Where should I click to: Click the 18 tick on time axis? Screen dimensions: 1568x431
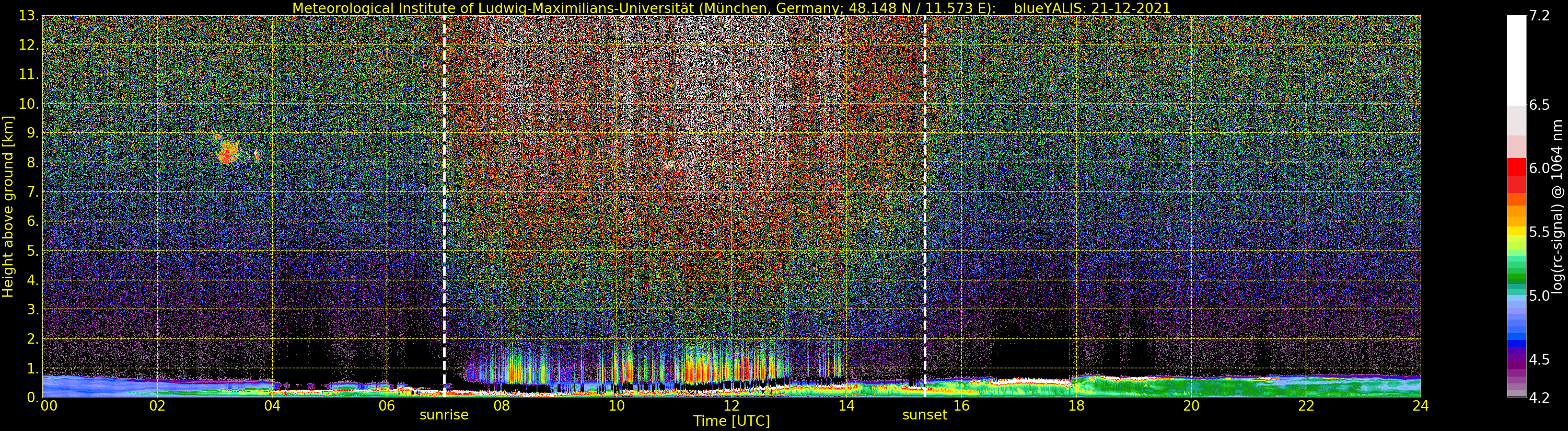coord(1076,406)
